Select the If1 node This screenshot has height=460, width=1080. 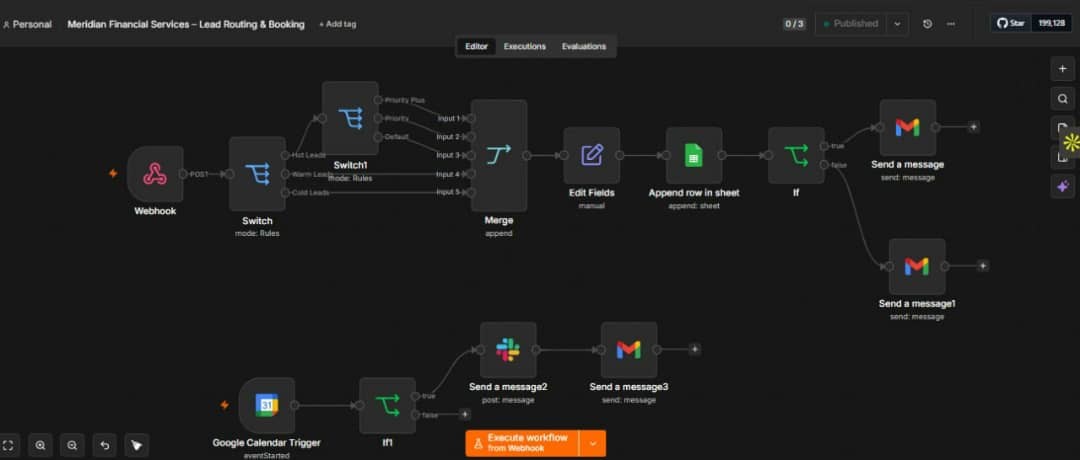pos(388,406)
